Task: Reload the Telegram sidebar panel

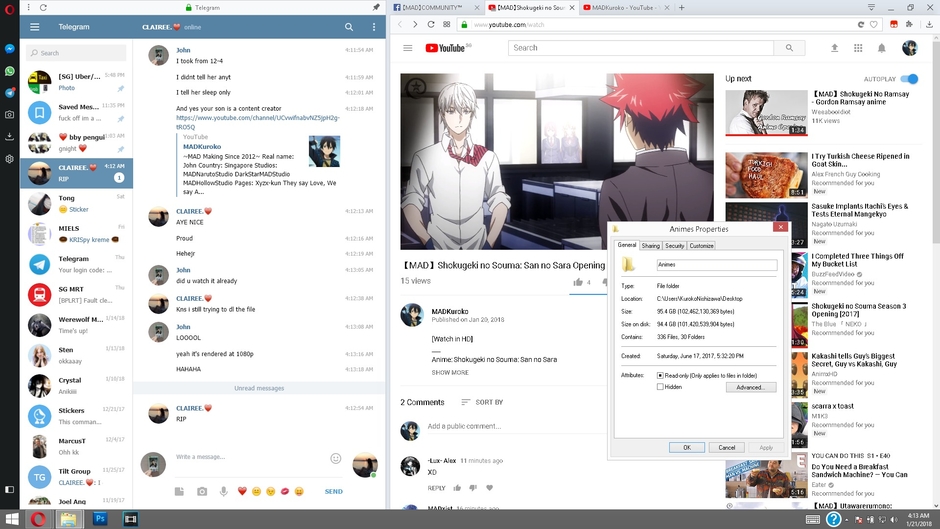Action: (43, 8)
